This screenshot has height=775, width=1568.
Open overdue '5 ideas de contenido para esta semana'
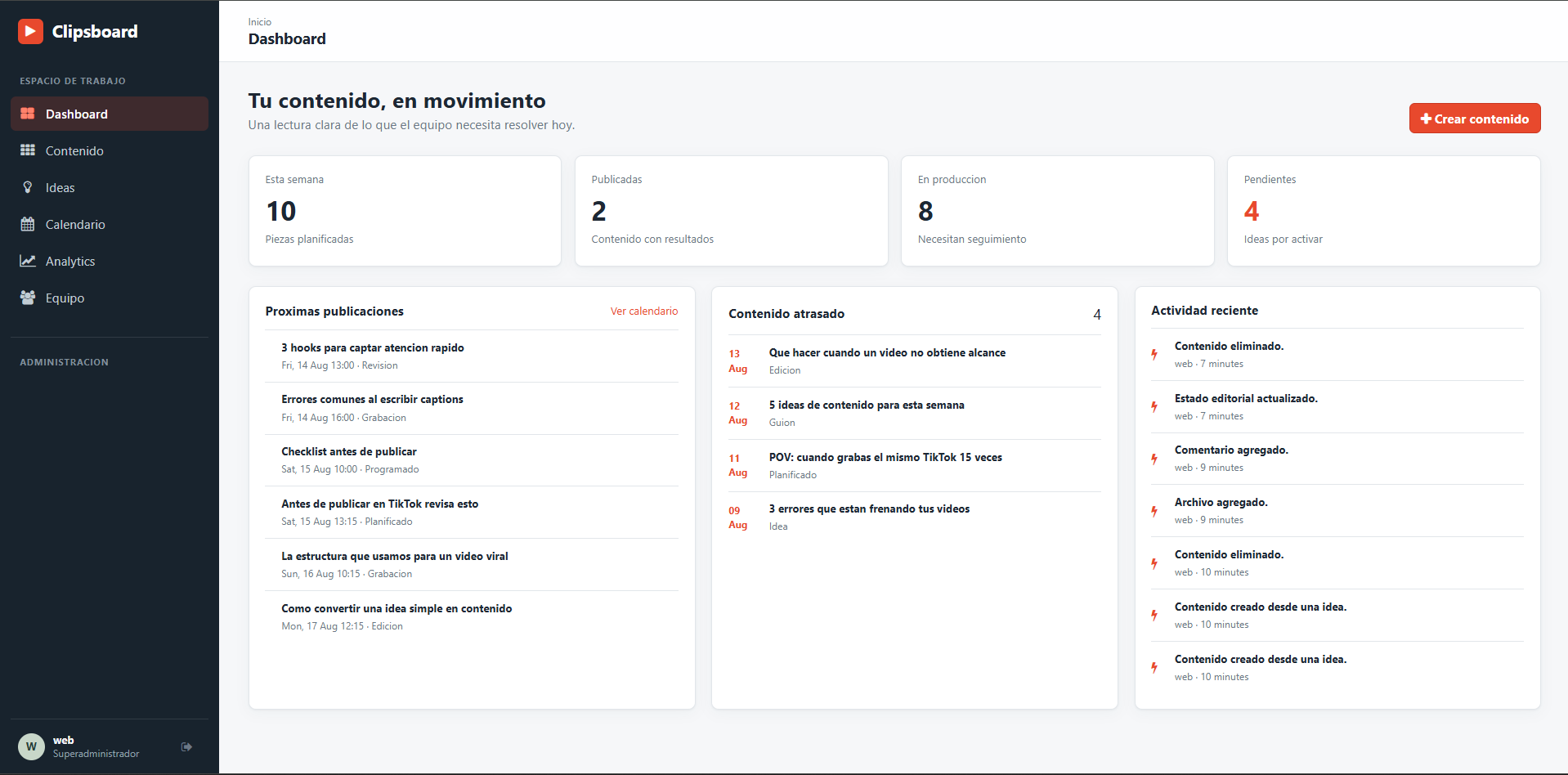915,414
